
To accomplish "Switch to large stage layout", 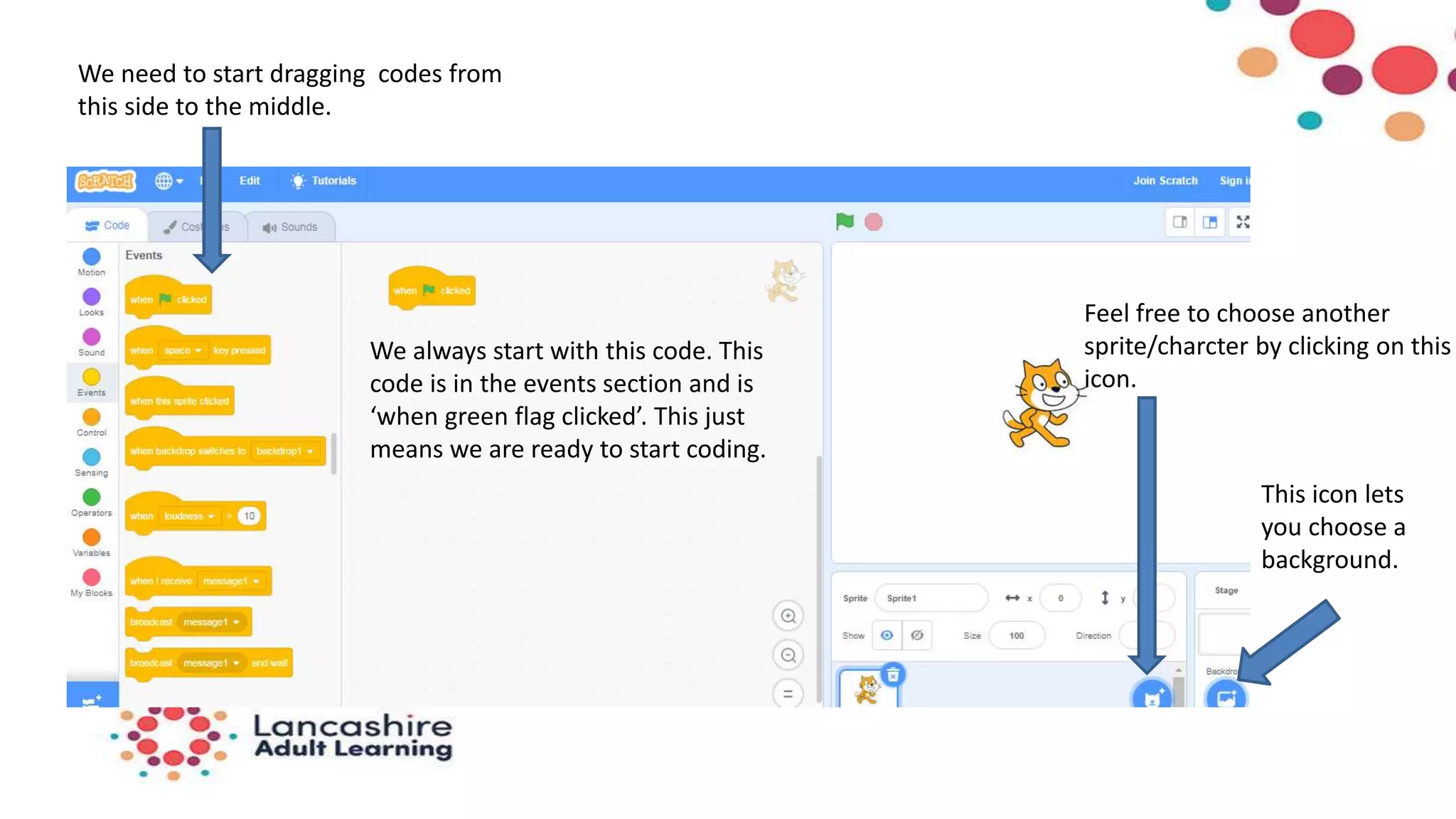I will (1210, 222).
